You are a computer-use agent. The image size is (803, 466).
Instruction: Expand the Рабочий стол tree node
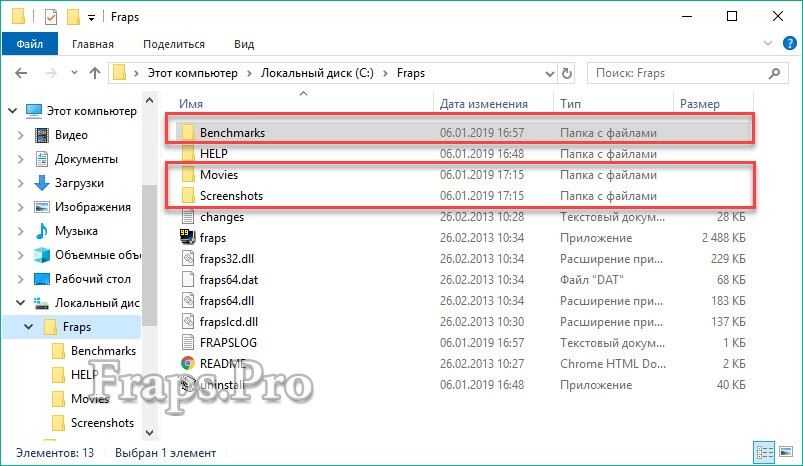tap(20, 279)
